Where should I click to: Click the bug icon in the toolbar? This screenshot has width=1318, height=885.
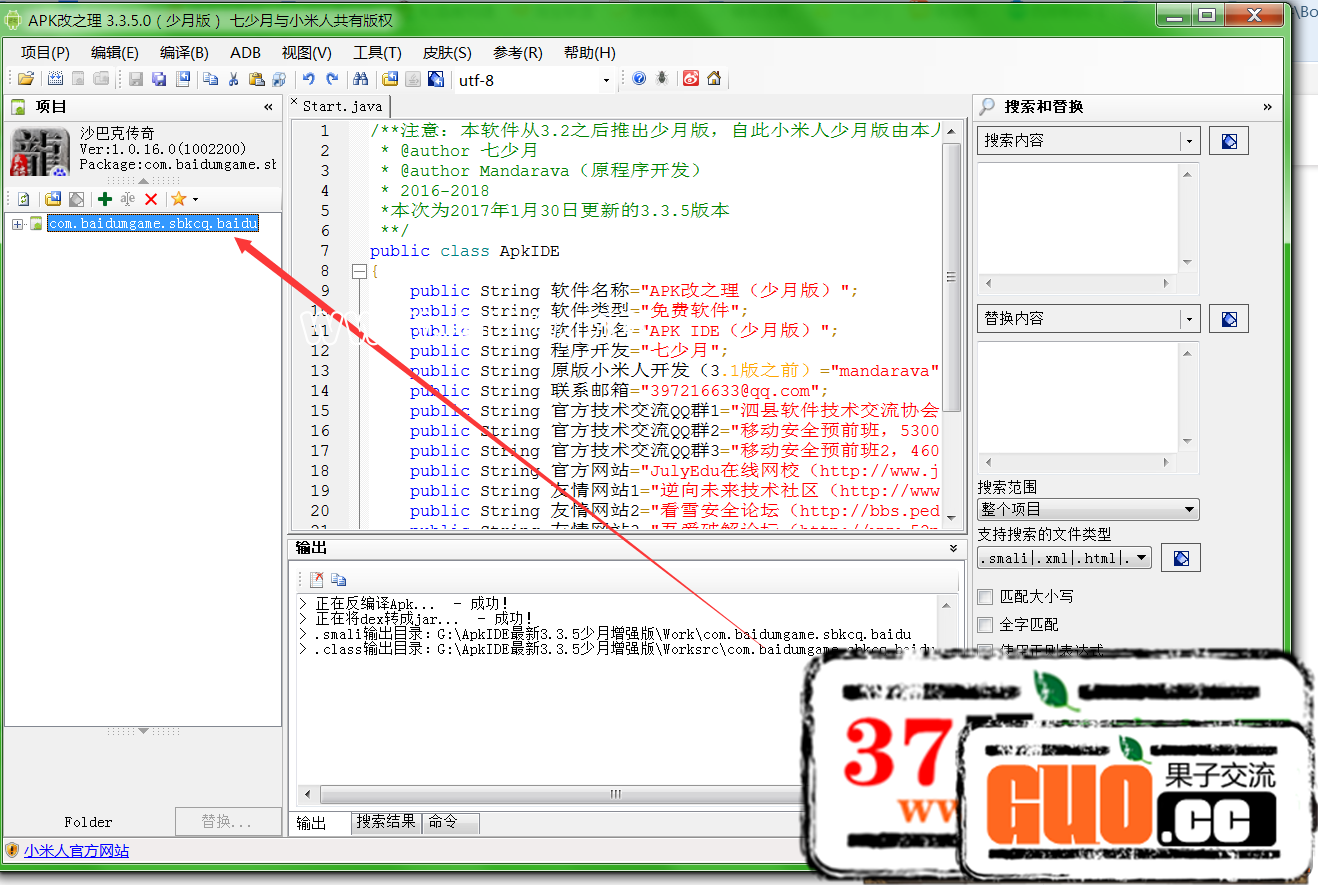click(x=662, y=80)
